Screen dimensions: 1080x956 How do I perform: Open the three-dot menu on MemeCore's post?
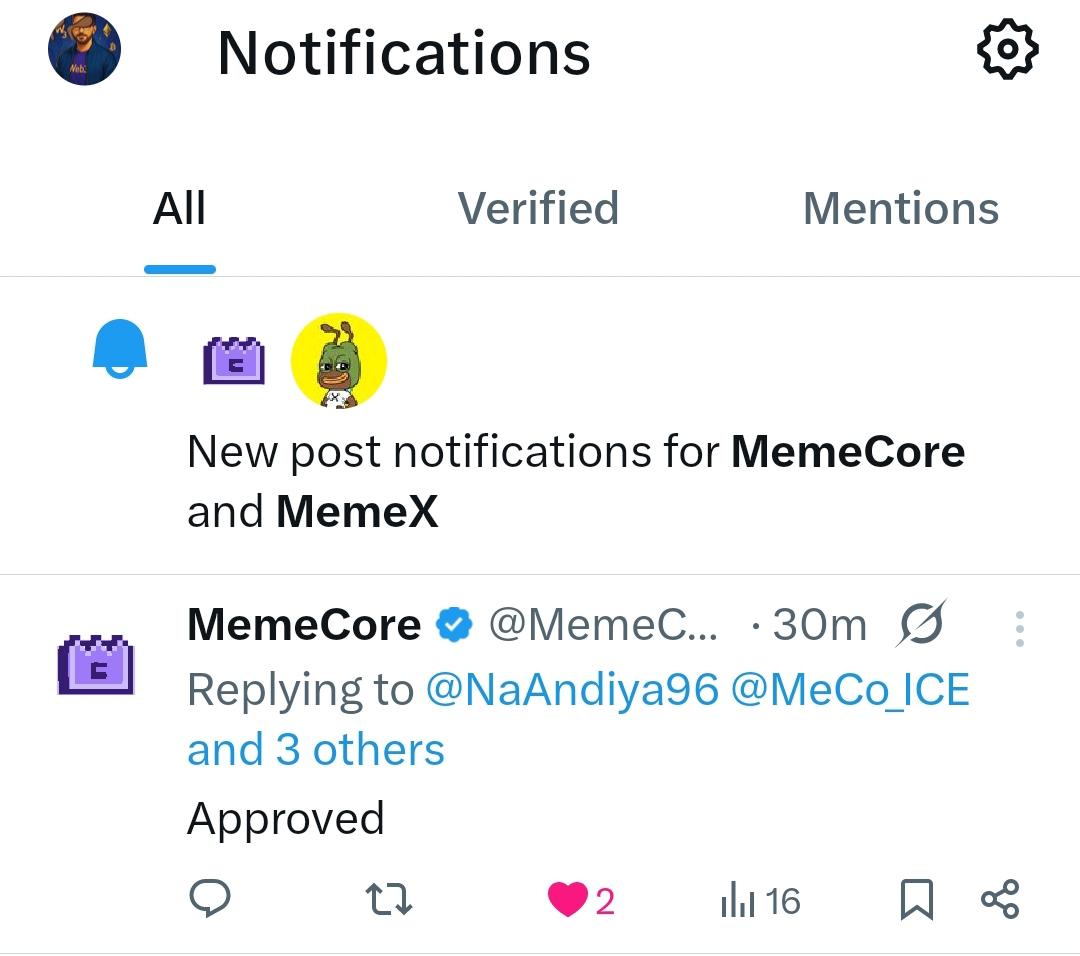(x=1019, y=627)
